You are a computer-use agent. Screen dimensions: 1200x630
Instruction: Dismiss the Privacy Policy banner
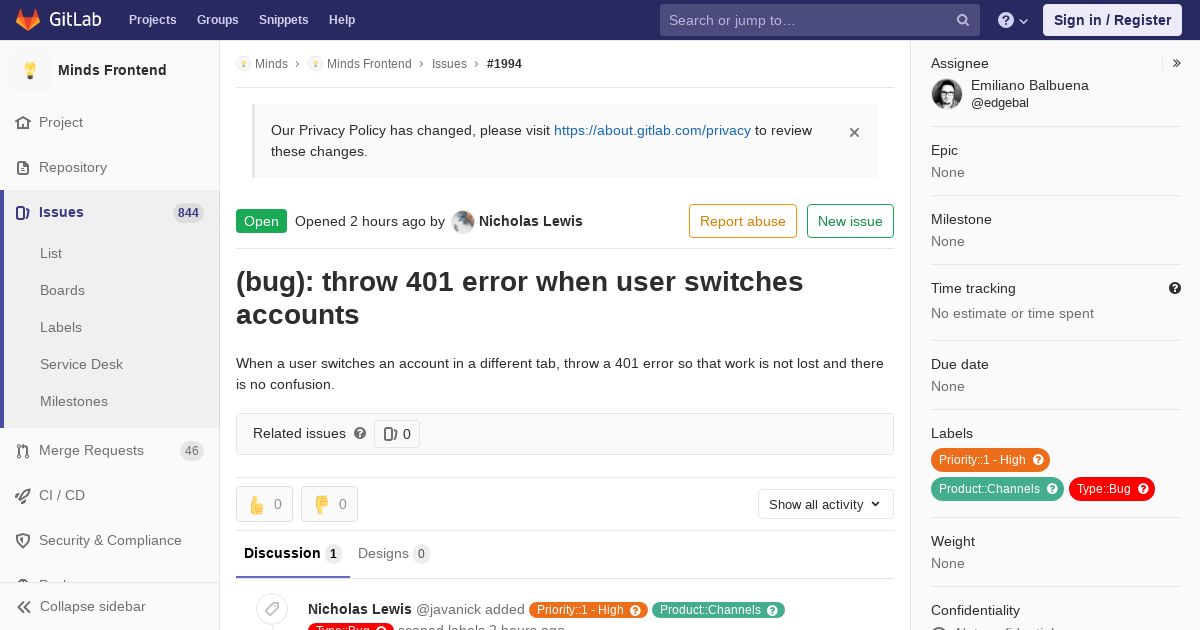[x=854, y=132]
